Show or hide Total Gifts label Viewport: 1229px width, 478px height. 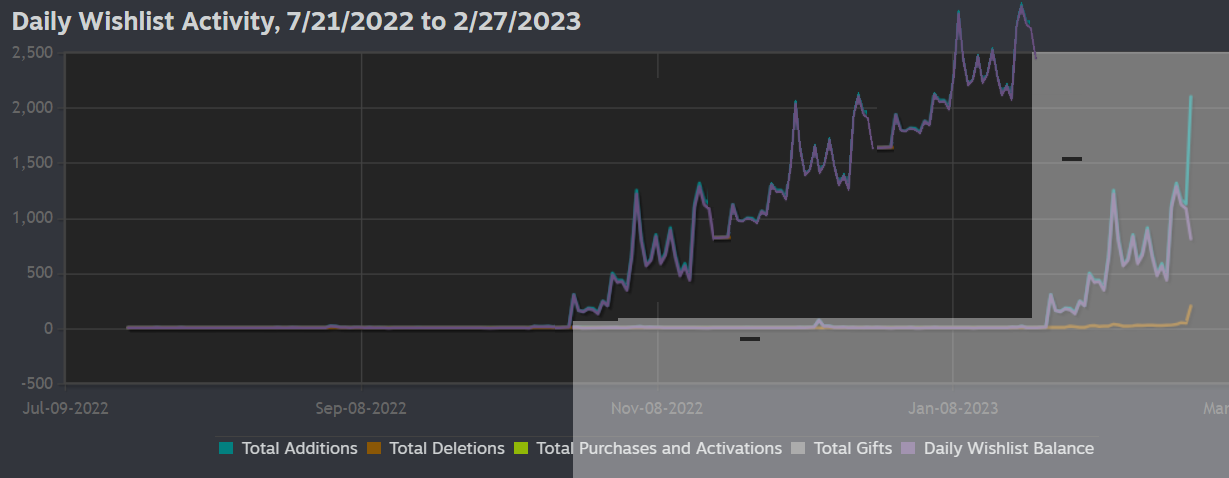pos(853,449)
